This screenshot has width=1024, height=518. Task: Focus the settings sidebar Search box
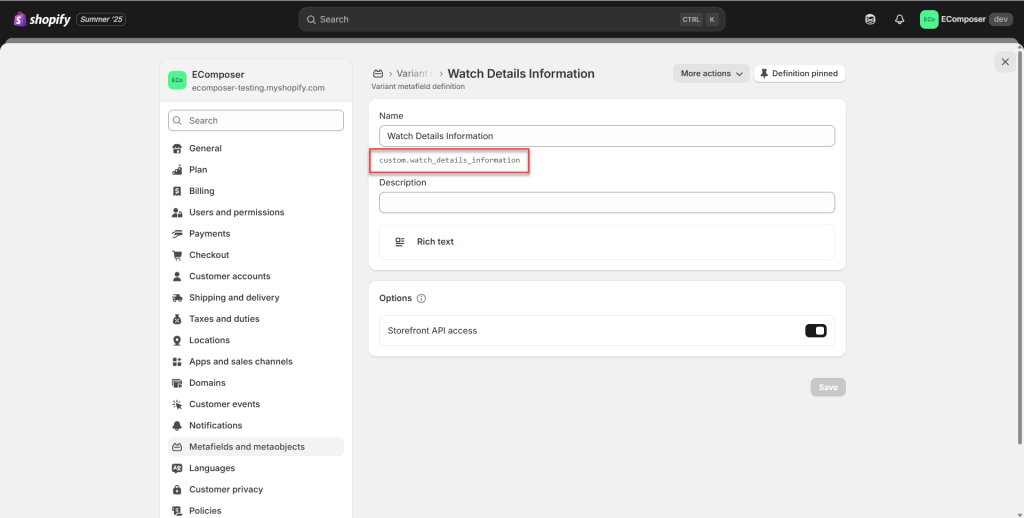(255, 121)
